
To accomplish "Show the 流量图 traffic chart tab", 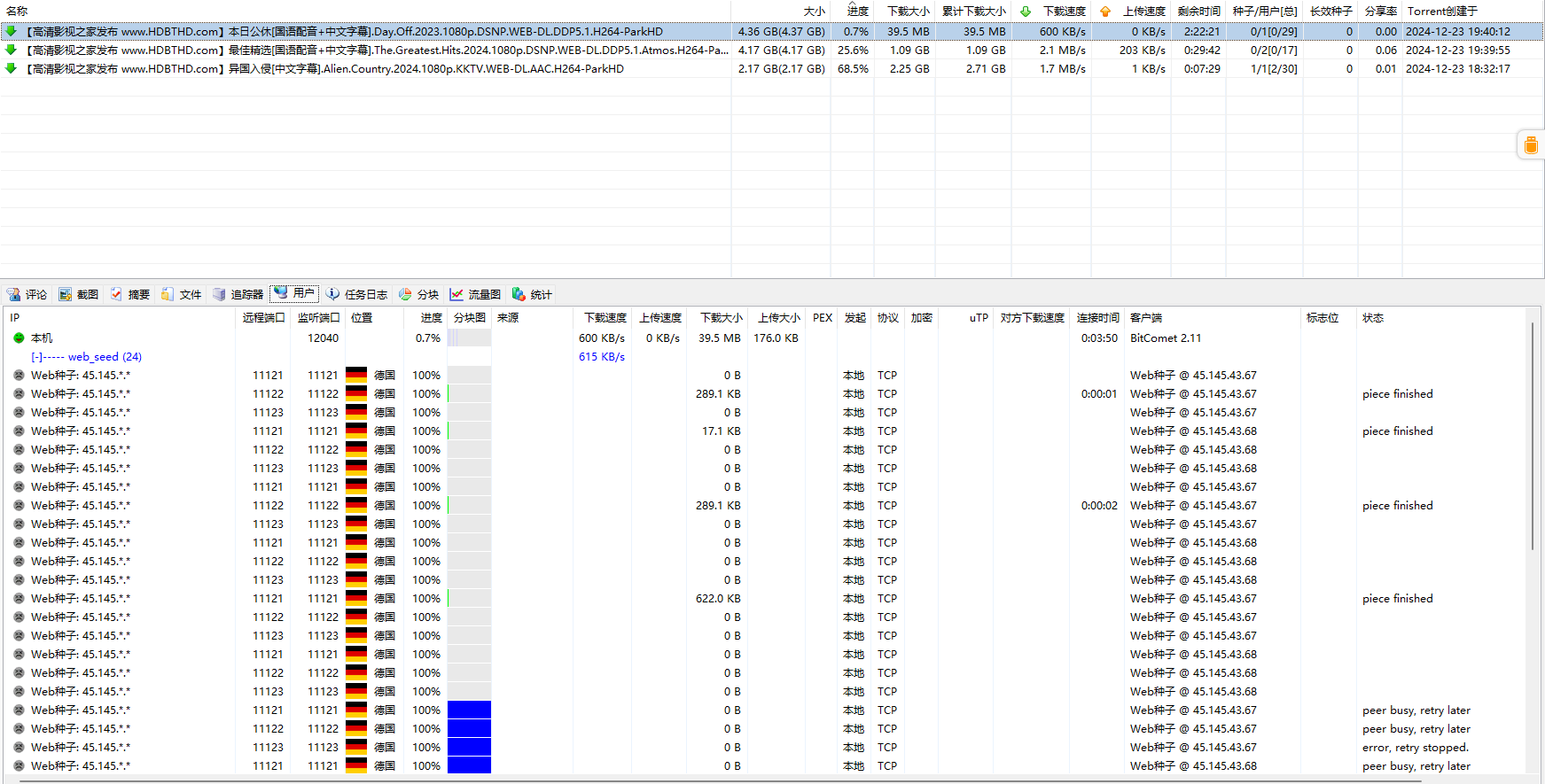I will [476, 294].
